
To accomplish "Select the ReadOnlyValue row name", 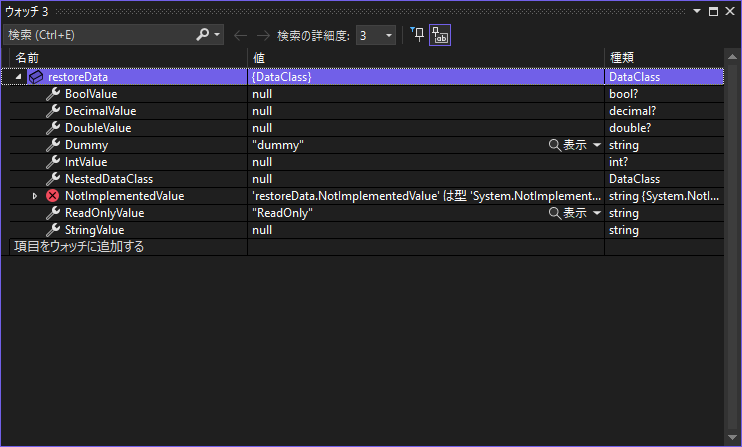I will 104,213.
